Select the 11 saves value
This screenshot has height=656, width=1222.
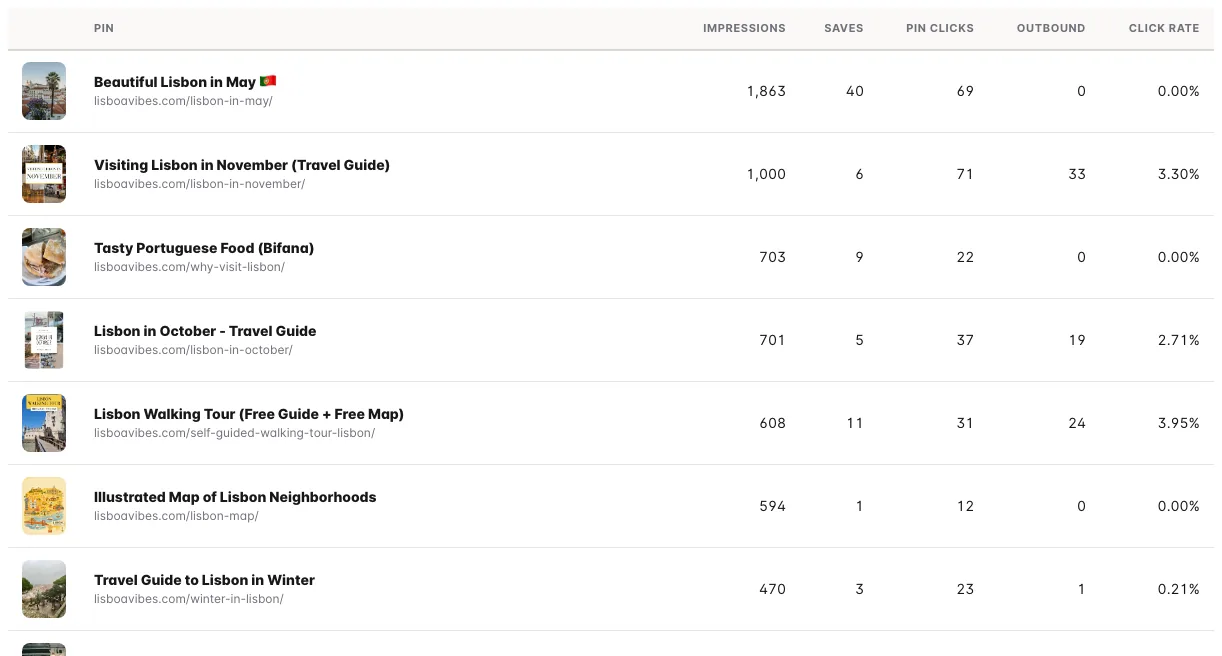pyautogui.click(x=855, y=423)
